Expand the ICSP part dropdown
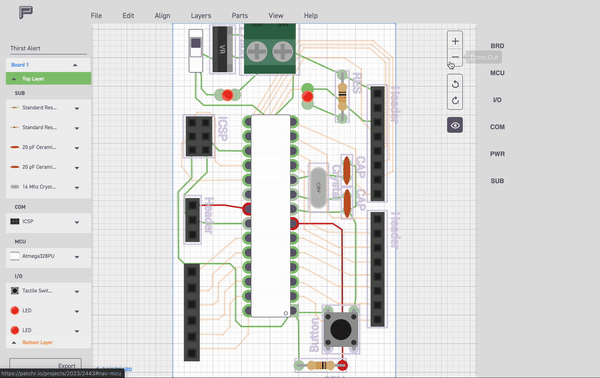Image resolution: width=600 pixels, height=378 pixels. 77,222
